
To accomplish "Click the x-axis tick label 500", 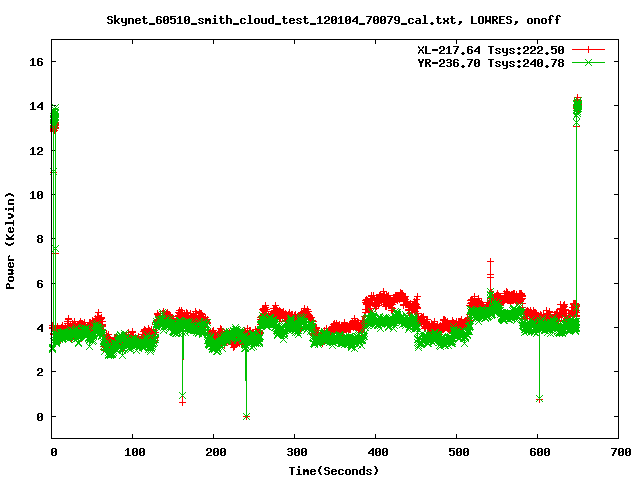I will click(458, 452).
